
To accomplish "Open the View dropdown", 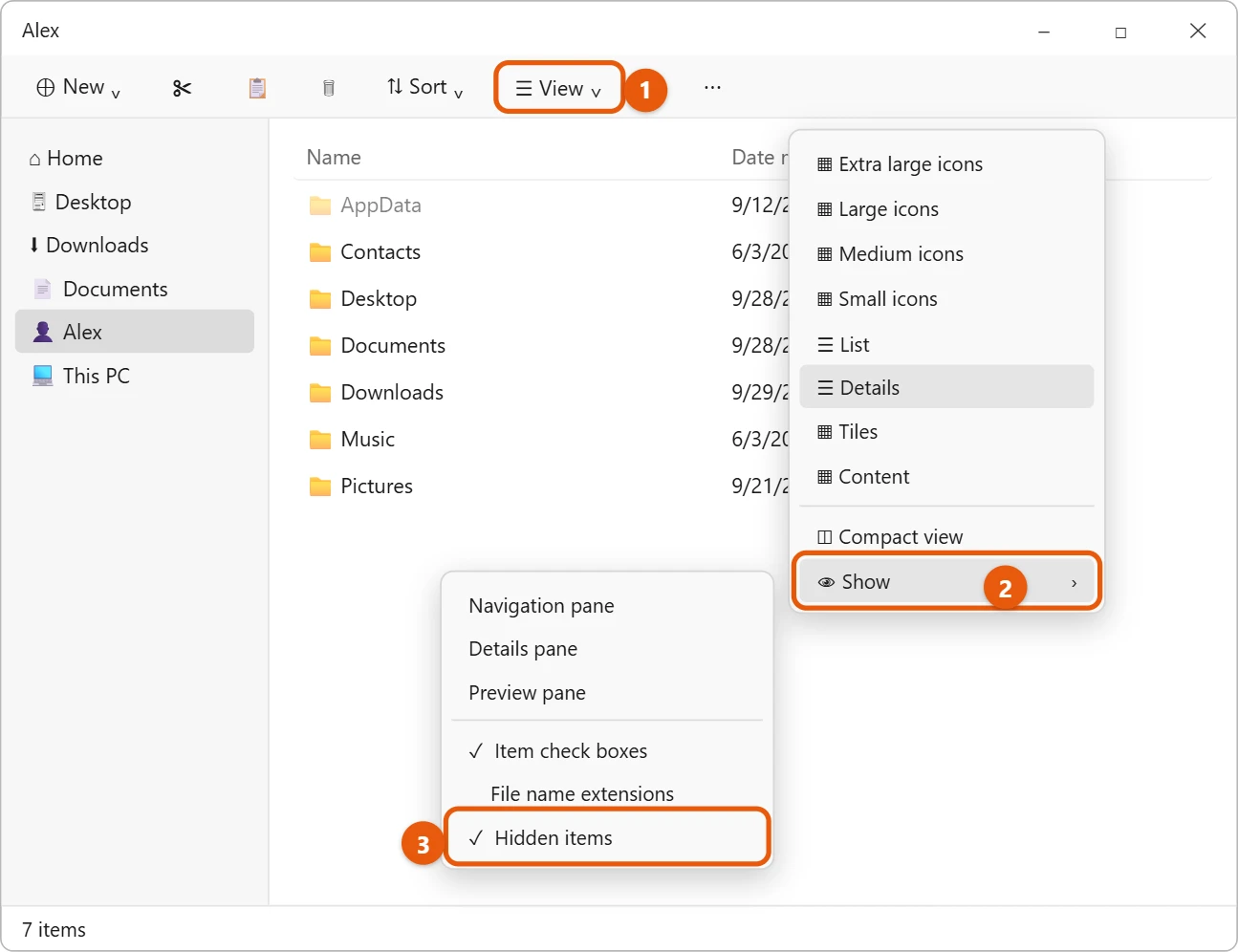I will (x=559, y=88).
